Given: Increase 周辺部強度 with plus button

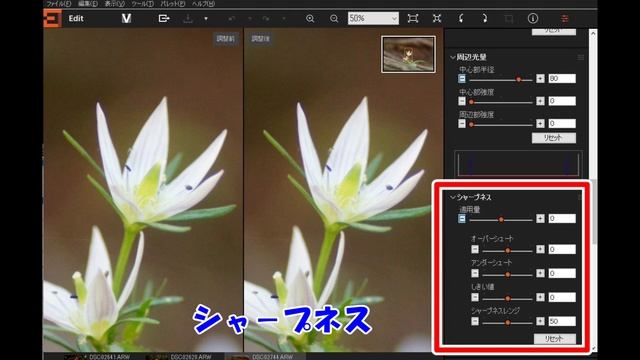Looking at the screenshot, I should (x=540, y=123).
